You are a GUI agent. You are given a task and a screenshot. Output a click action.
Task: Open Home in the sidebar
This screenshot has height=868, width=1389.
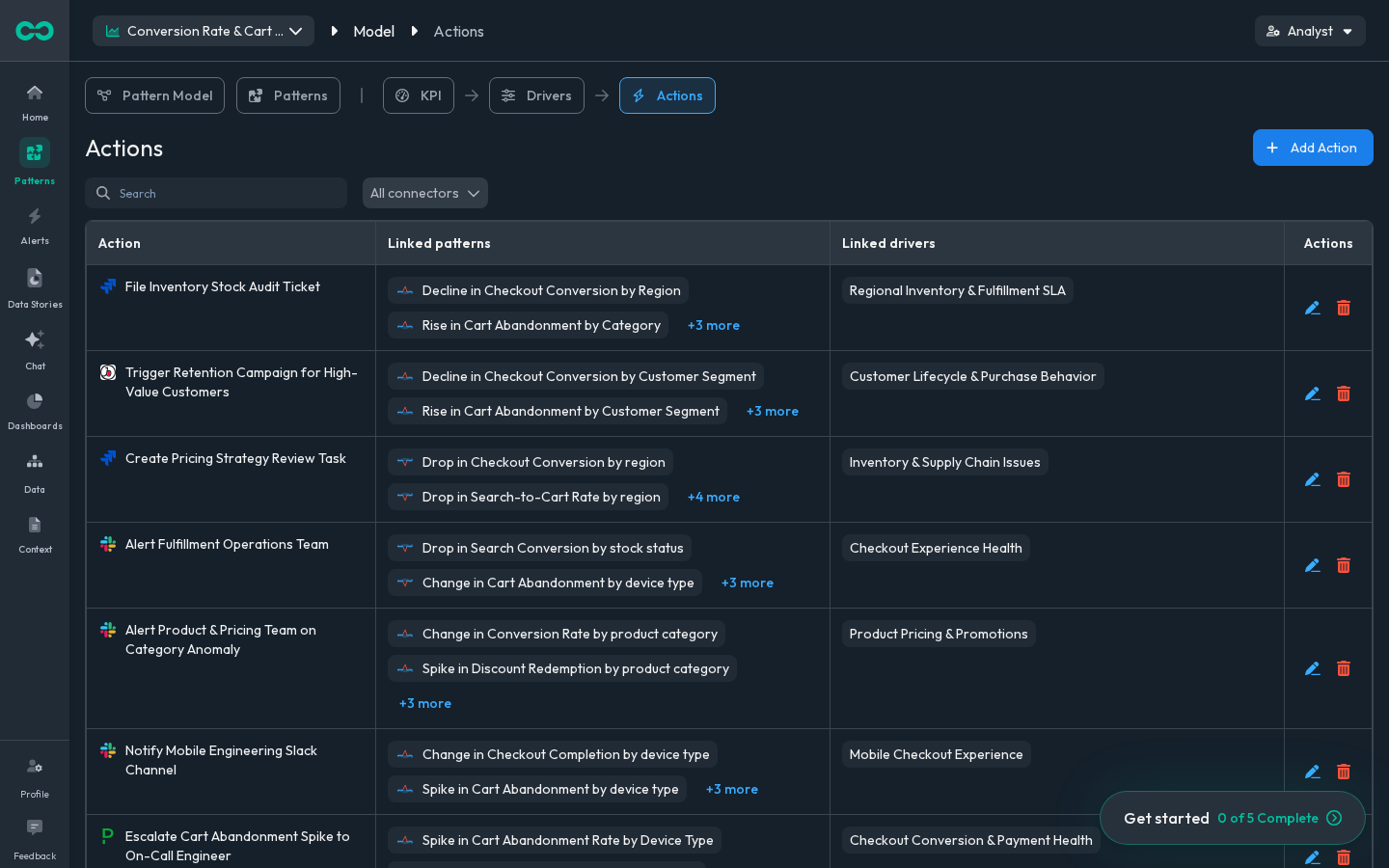[35, 102]
